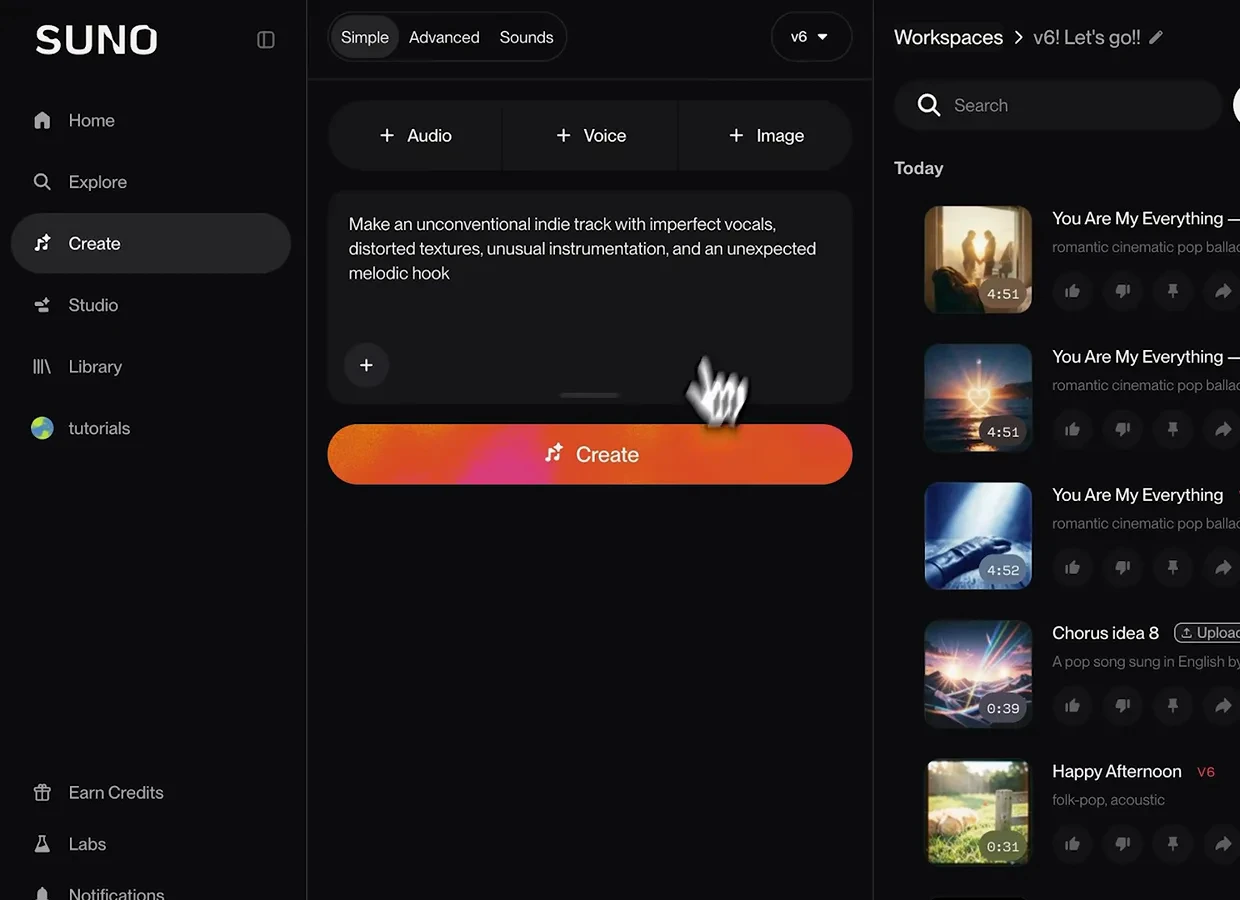
Task: Click the workspace Search field
Action: tap(1058, 105)
